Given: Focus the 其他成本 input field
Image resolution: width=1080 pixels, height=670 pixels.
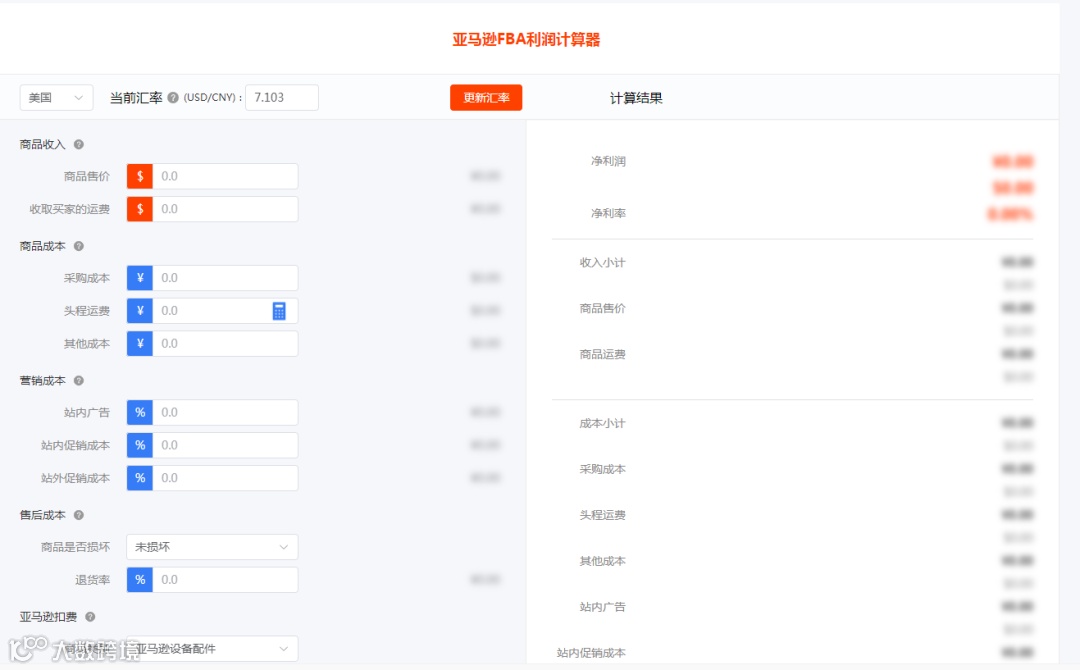Looking at the screenshot, I should [225, 344].
